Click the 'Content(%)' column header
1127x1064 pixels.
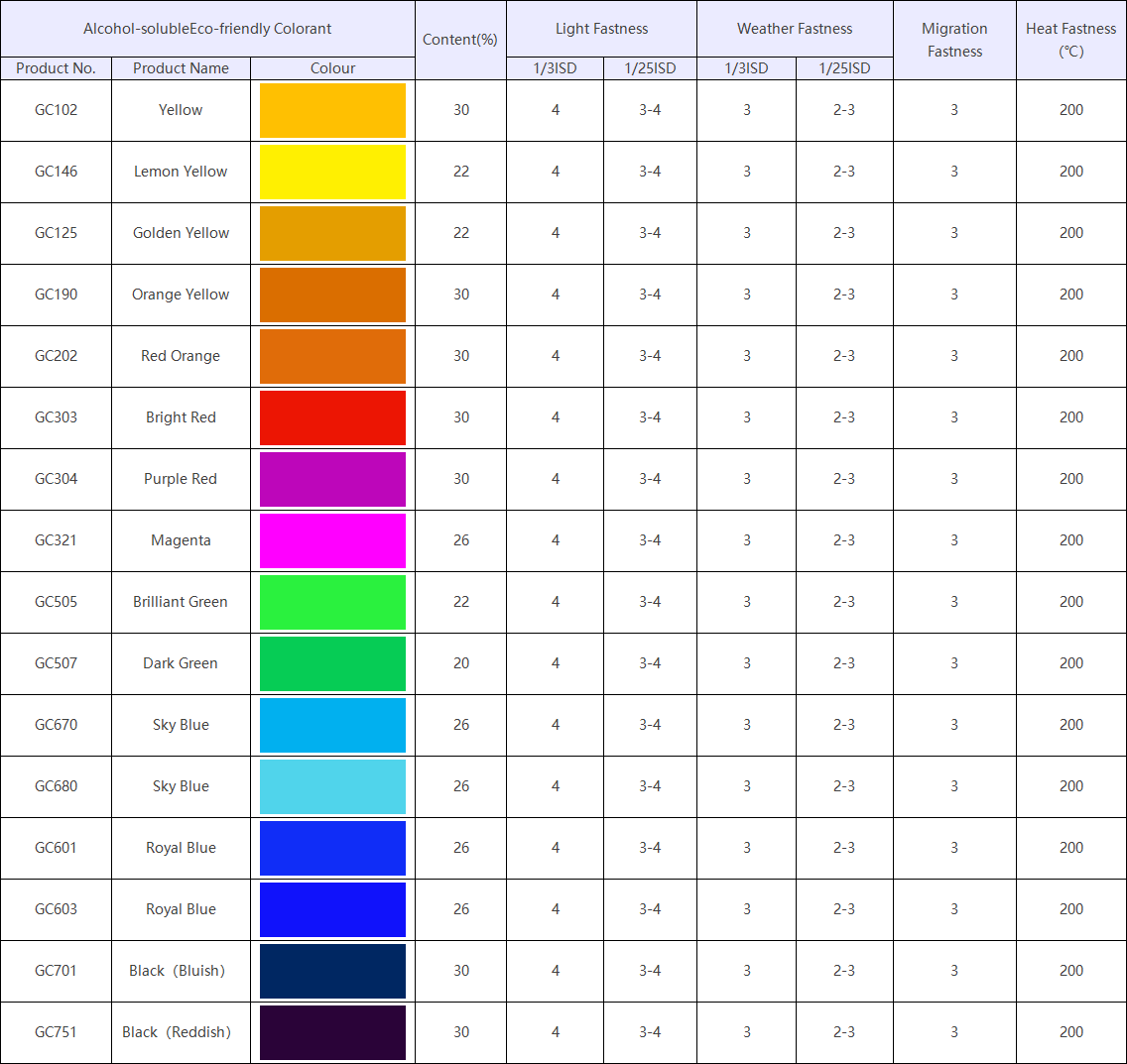pyautogui.click(x=460, y=40)
